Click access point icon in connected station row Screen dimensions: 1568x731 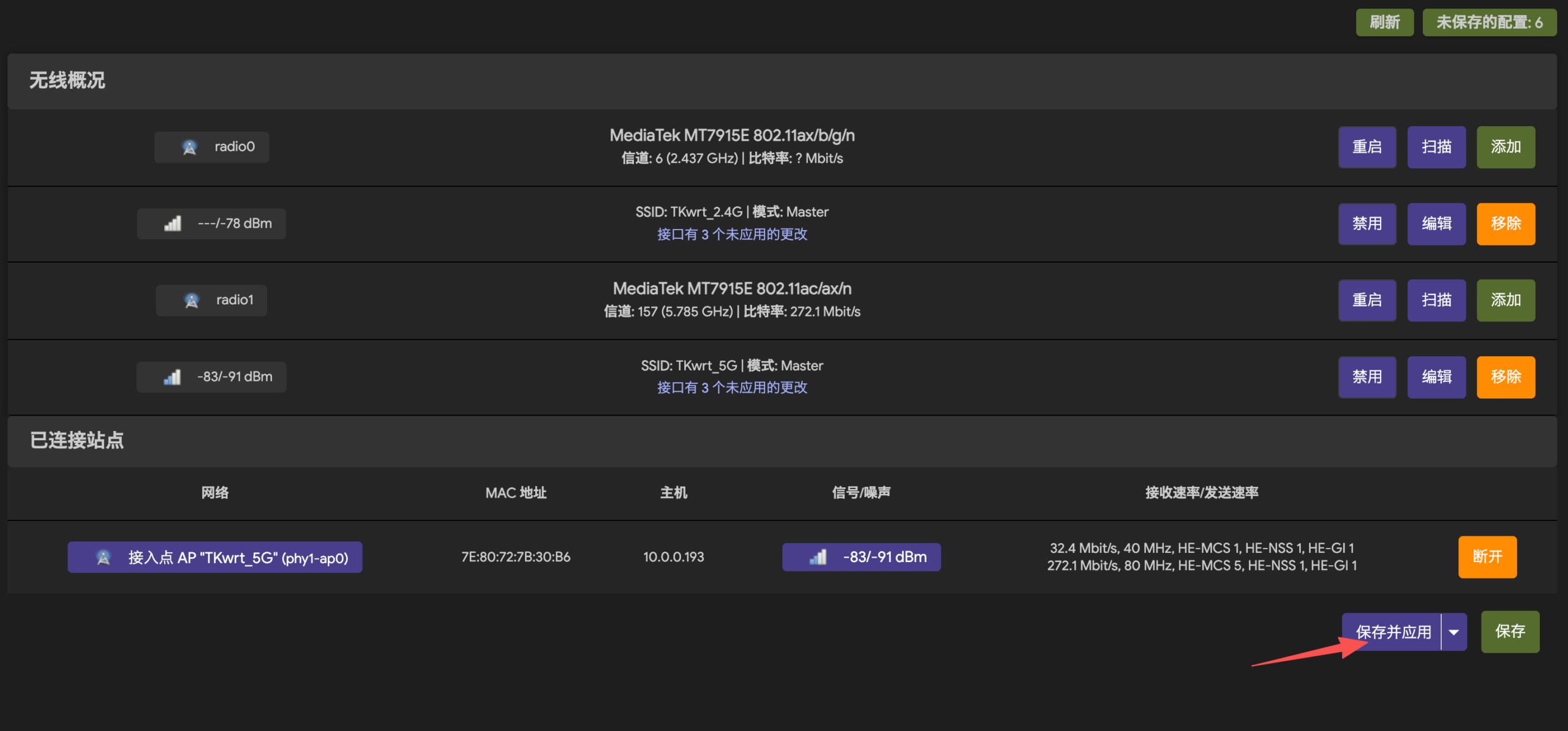(x=104, y=557)
